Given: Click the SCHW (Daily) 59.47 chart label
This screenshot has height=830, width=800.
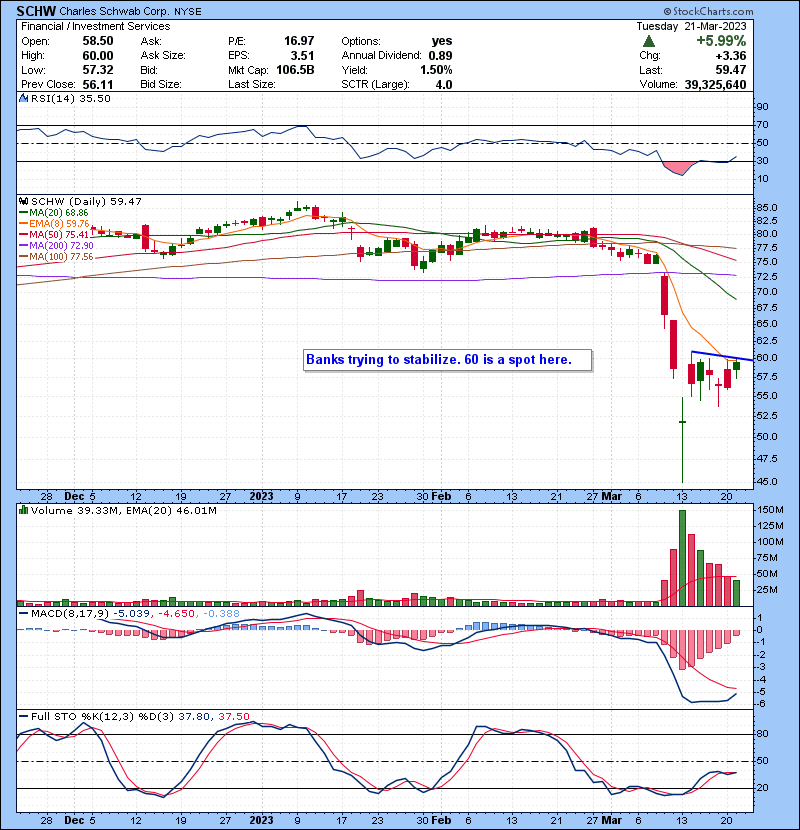Looking at the screenshot, I should [x=86, y=201].
